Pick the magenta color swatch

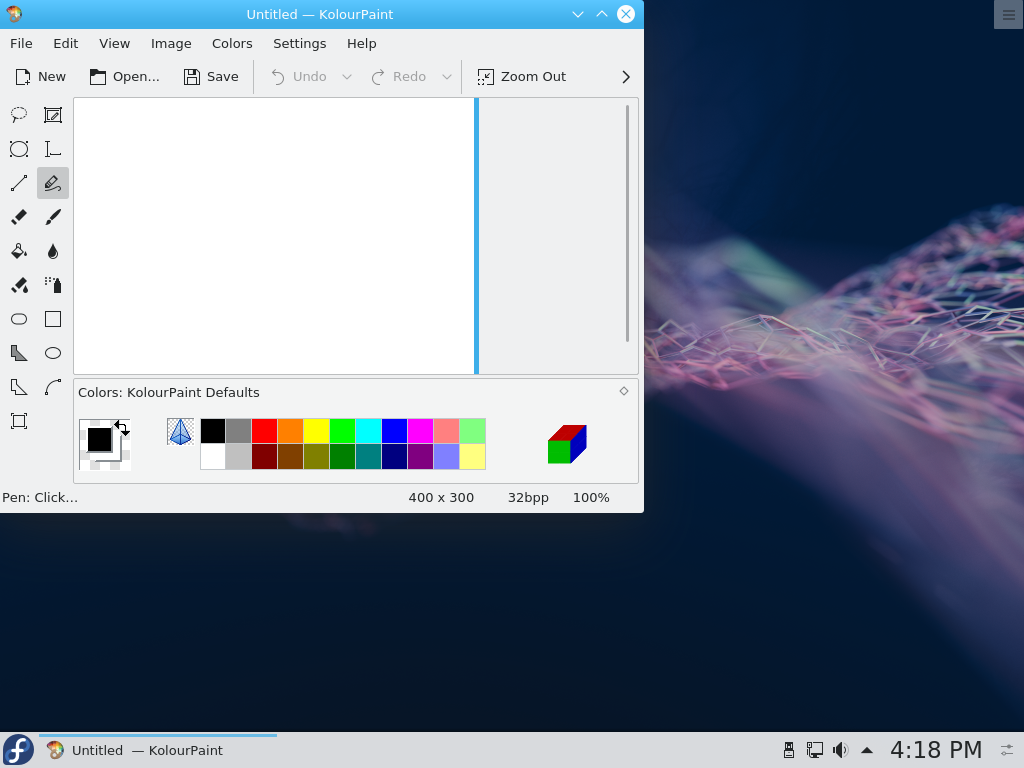point(420,431)
